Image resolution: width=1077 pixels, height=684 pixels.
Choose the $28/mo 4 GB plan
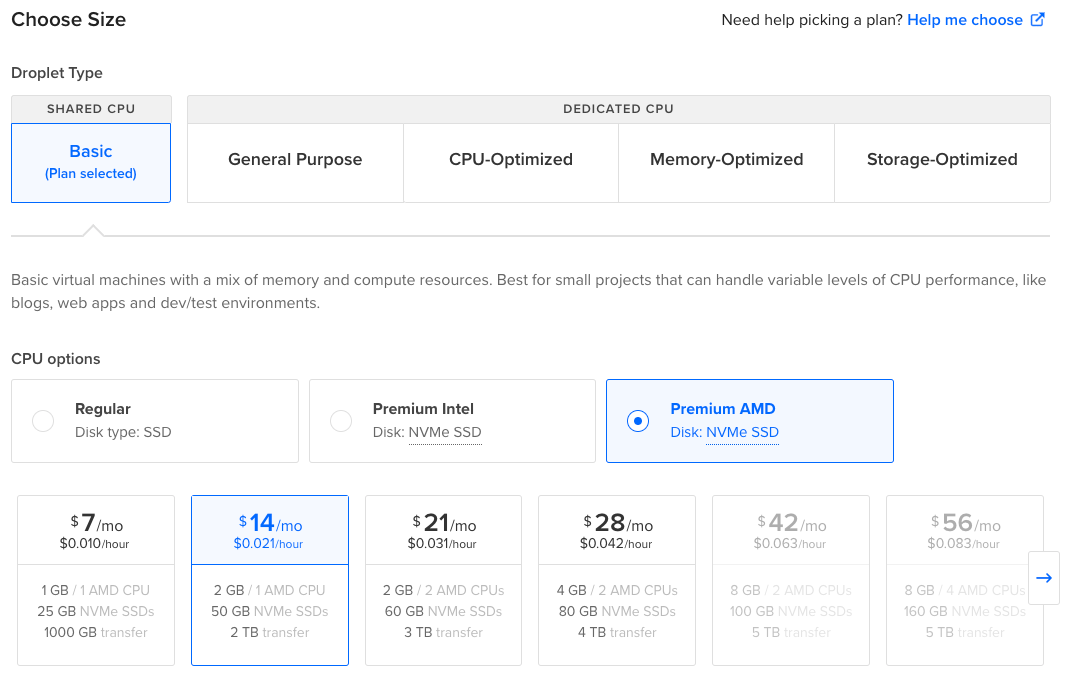(x=617, y=580)
